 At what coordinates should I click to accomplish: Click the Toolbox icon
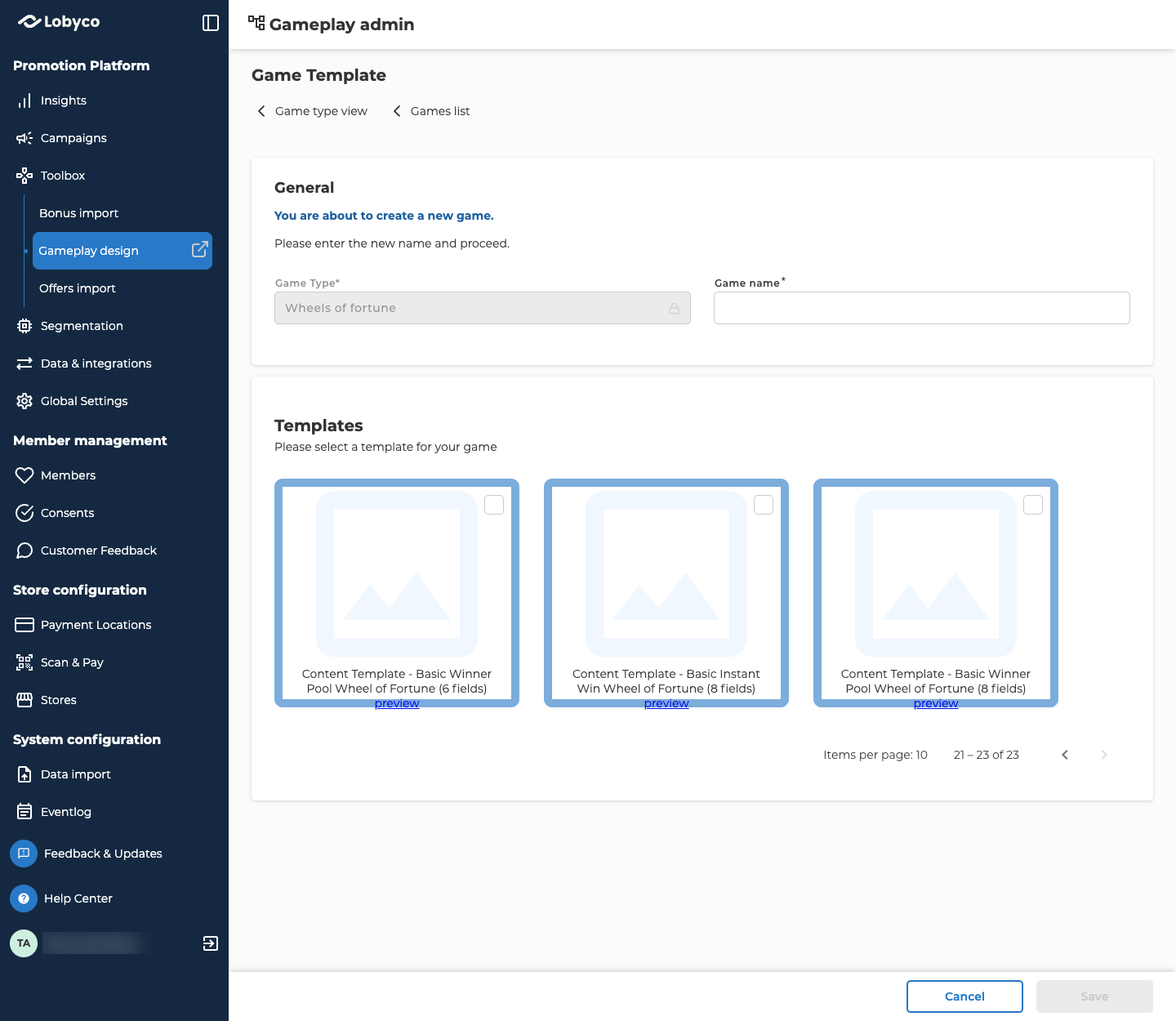[x=24, y=176]
